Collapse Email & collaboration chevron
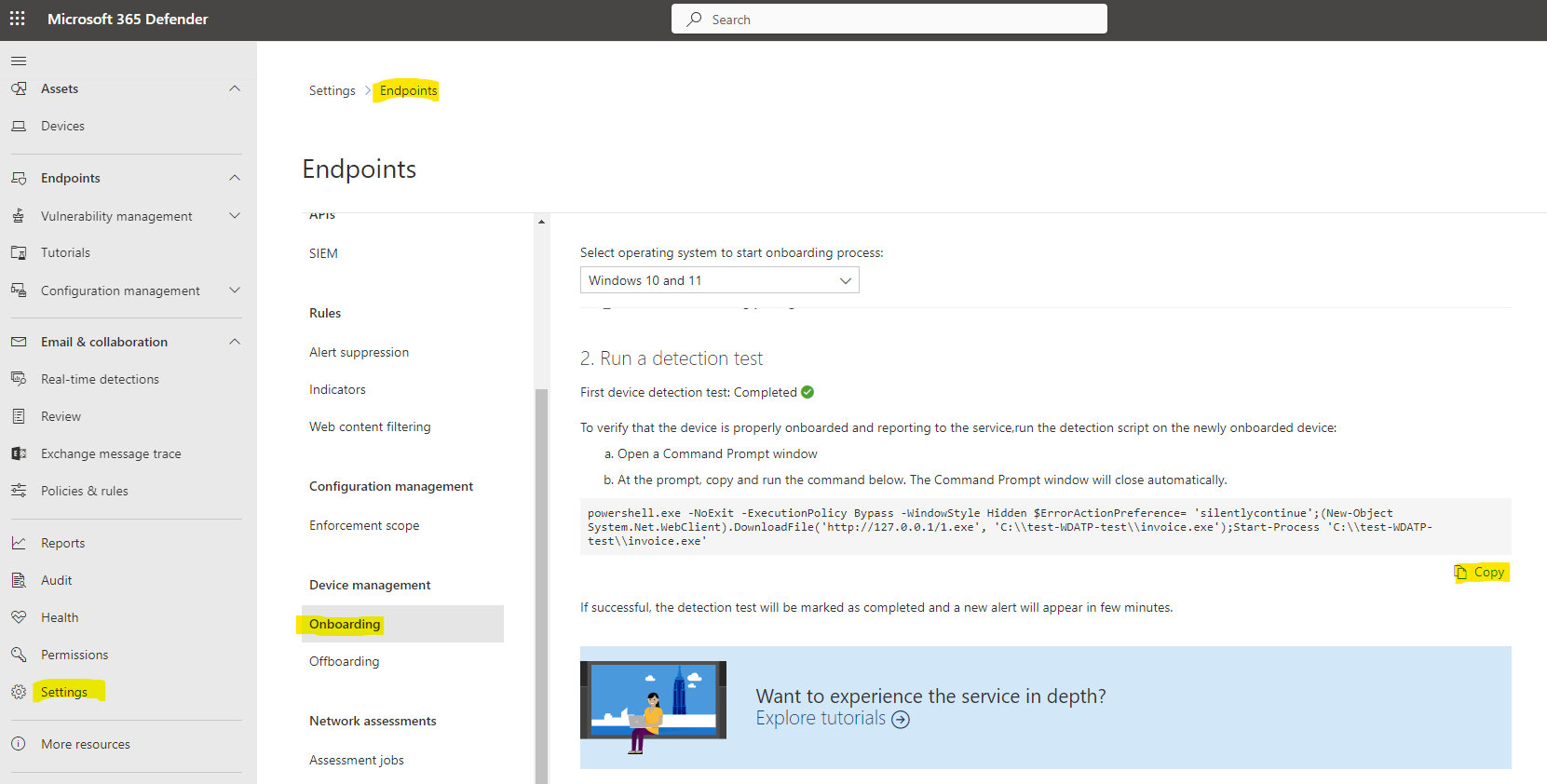 click(x=235, y=342)
